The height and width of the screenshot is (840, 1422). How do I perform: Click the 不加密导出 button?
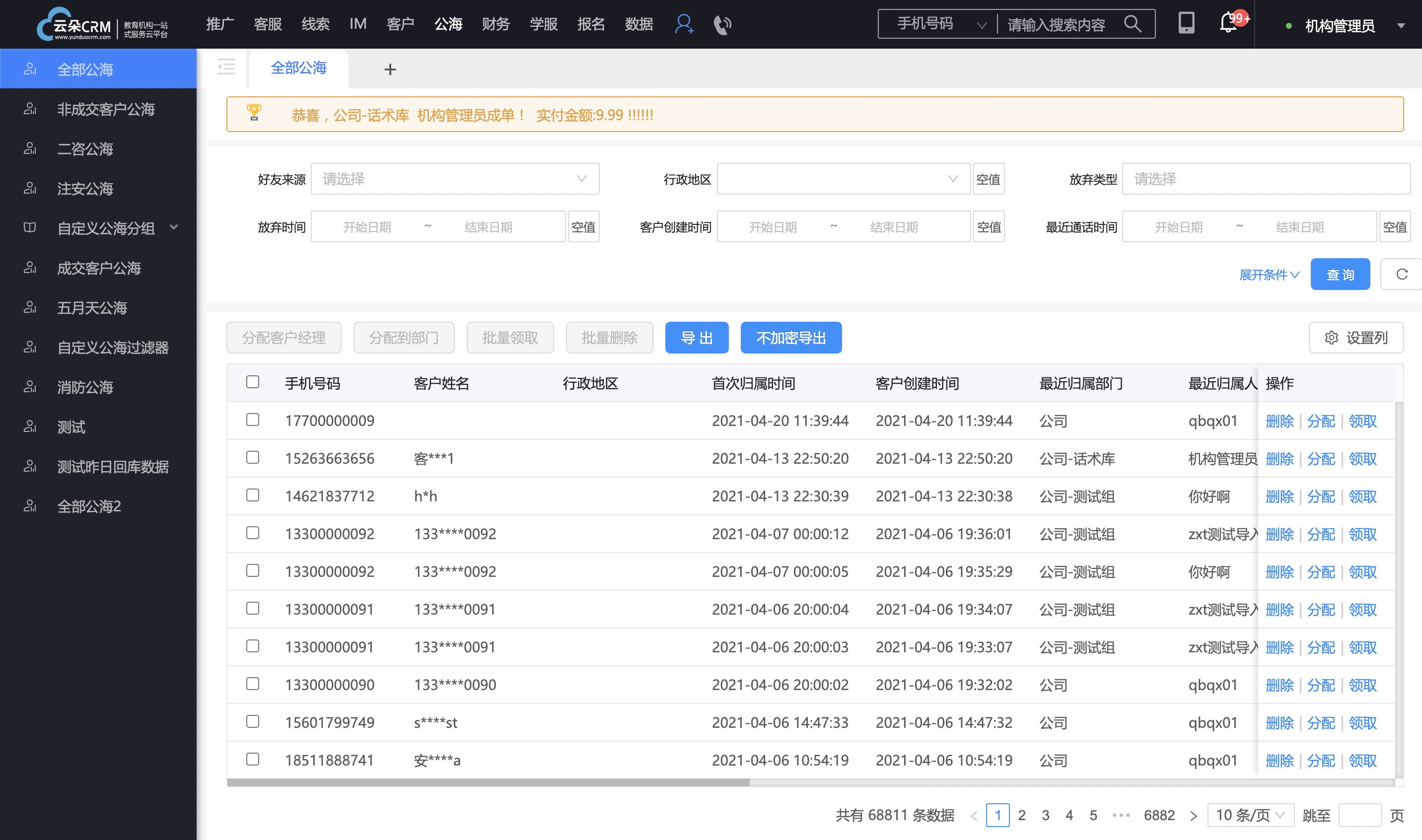pos(792,337)
